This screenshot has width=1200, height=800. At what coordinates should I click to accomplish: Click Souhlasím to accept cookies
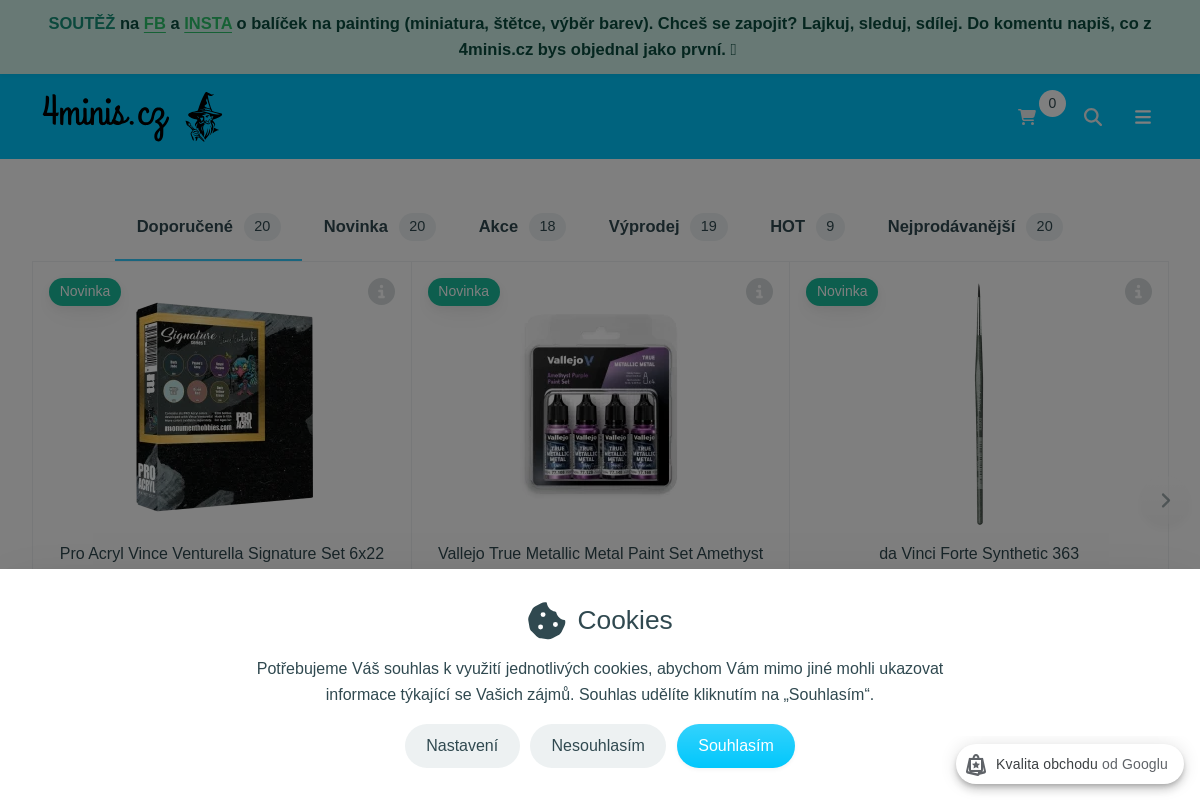point(736,746)
